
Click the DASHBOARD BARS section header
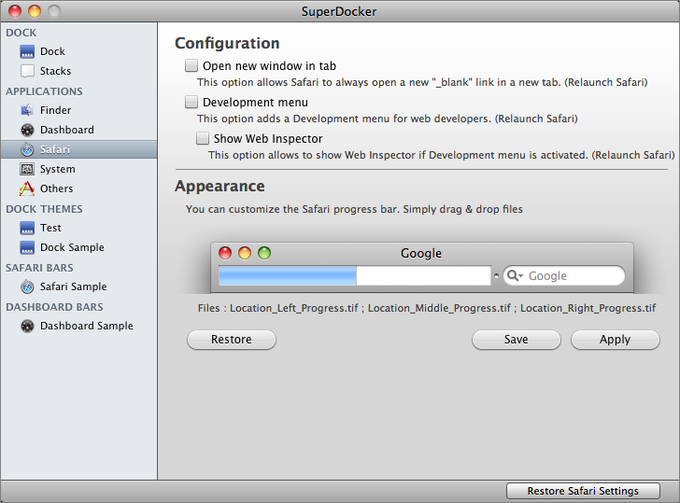coord(55,307)
